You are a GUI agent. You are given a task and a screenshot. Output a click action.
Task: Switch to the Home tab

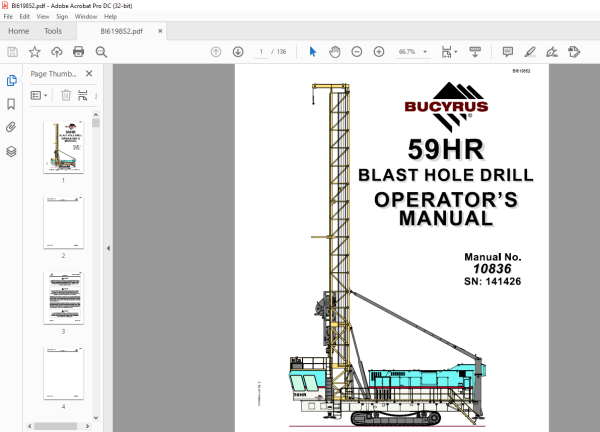pos(19,31)
